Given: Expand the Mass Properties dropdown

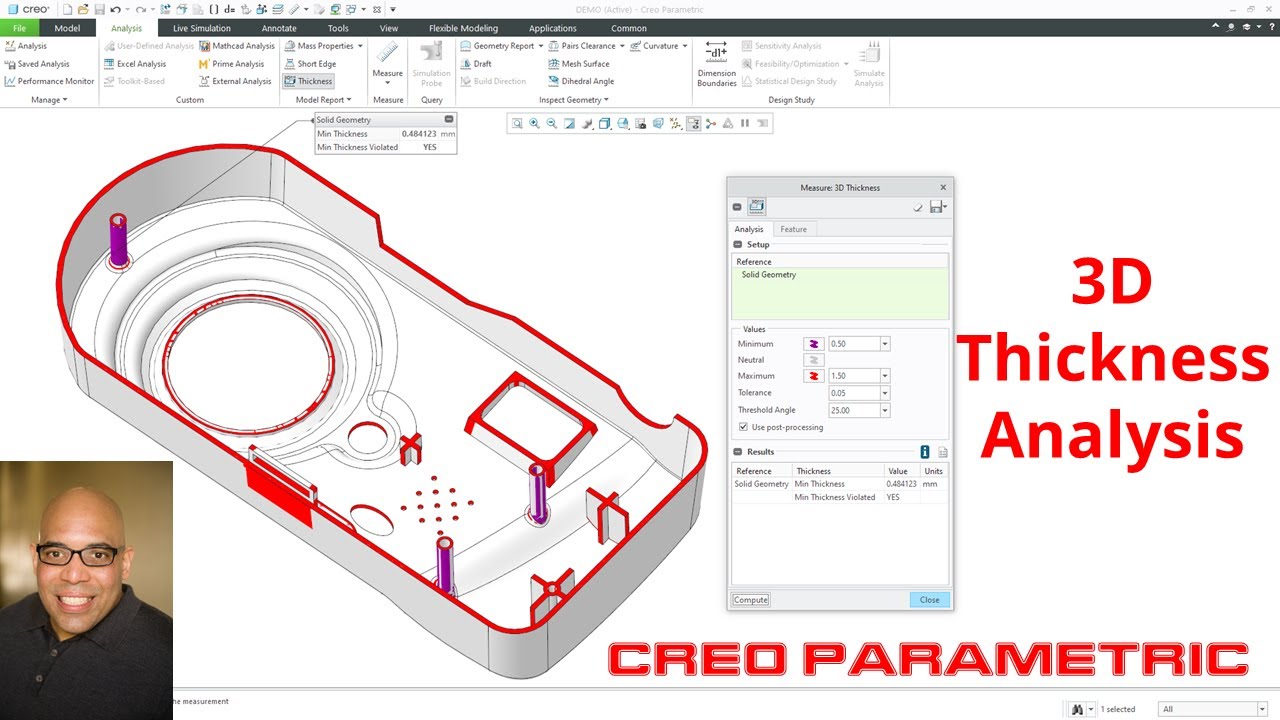Looking at the screenshot, I should point(360,45).
